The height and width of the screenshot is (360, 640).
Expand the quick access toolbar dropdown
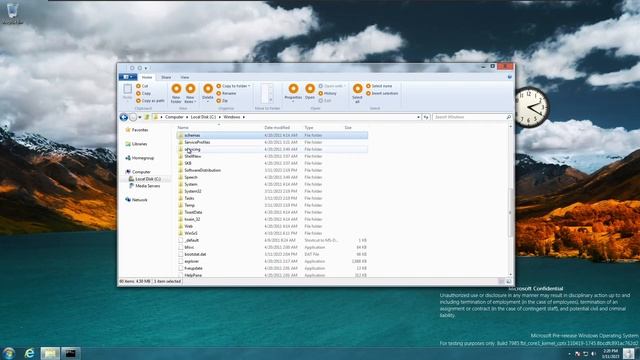tap(146, 68)
